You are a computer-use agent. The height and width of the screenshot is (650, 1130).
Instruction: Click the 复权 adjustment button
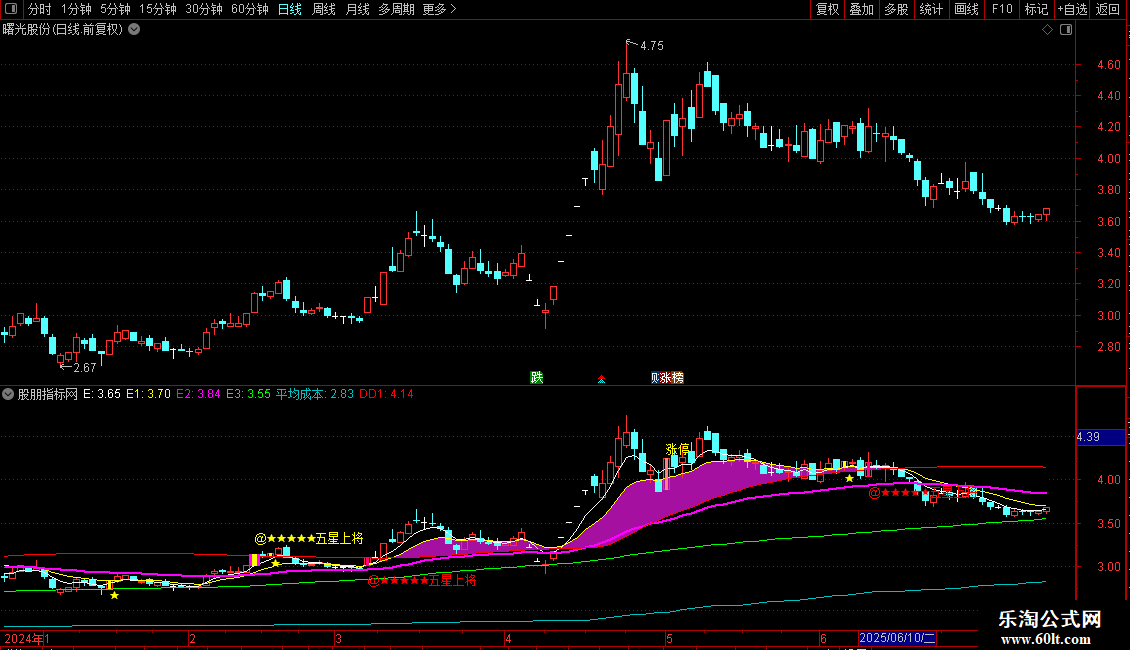pyautogui.click(x=827, y=9)
